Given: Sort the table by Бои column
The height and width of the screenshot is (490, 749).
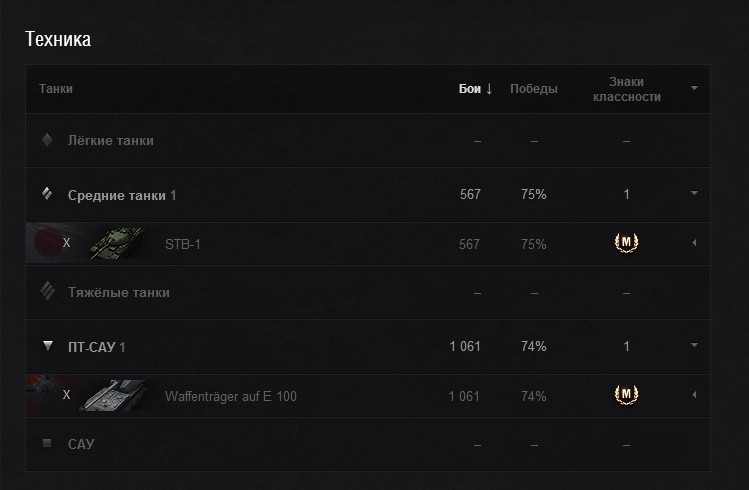Looking at the screenshot, I should point(475,89).
